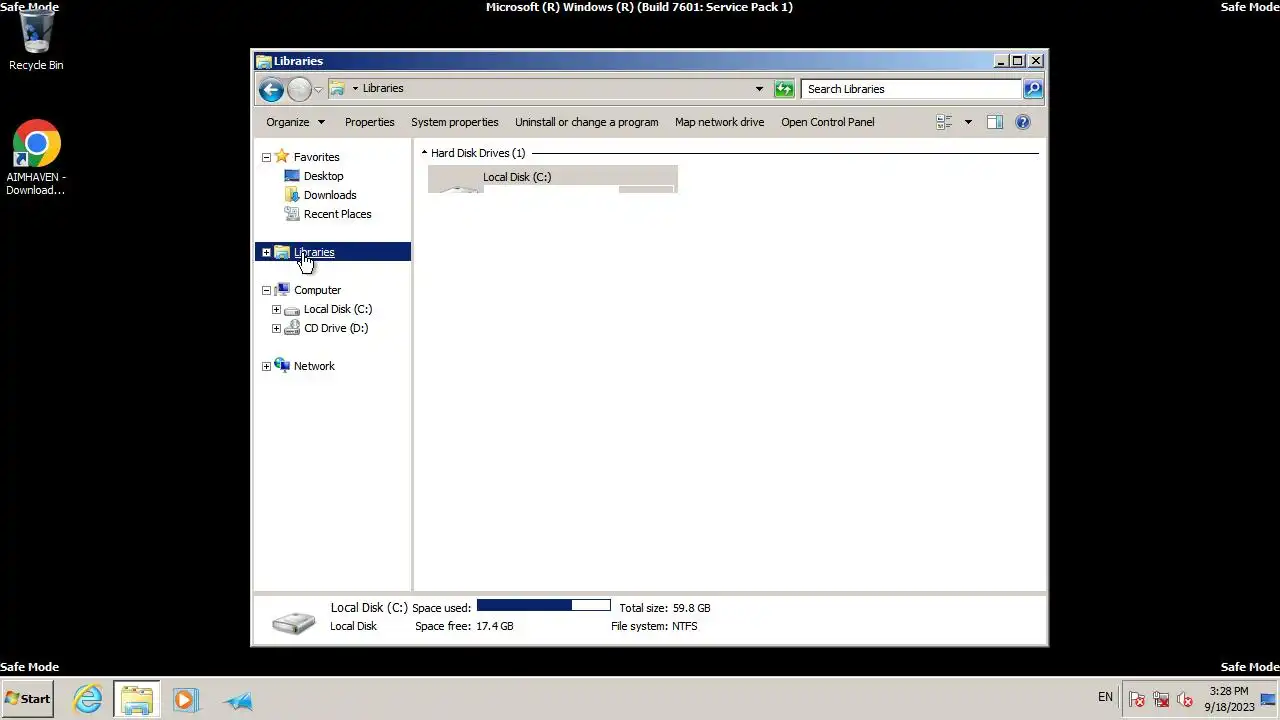Open the address bar history dropdown
The image size is (1280, 720).
pyautogui.click(x=759, y=89)
